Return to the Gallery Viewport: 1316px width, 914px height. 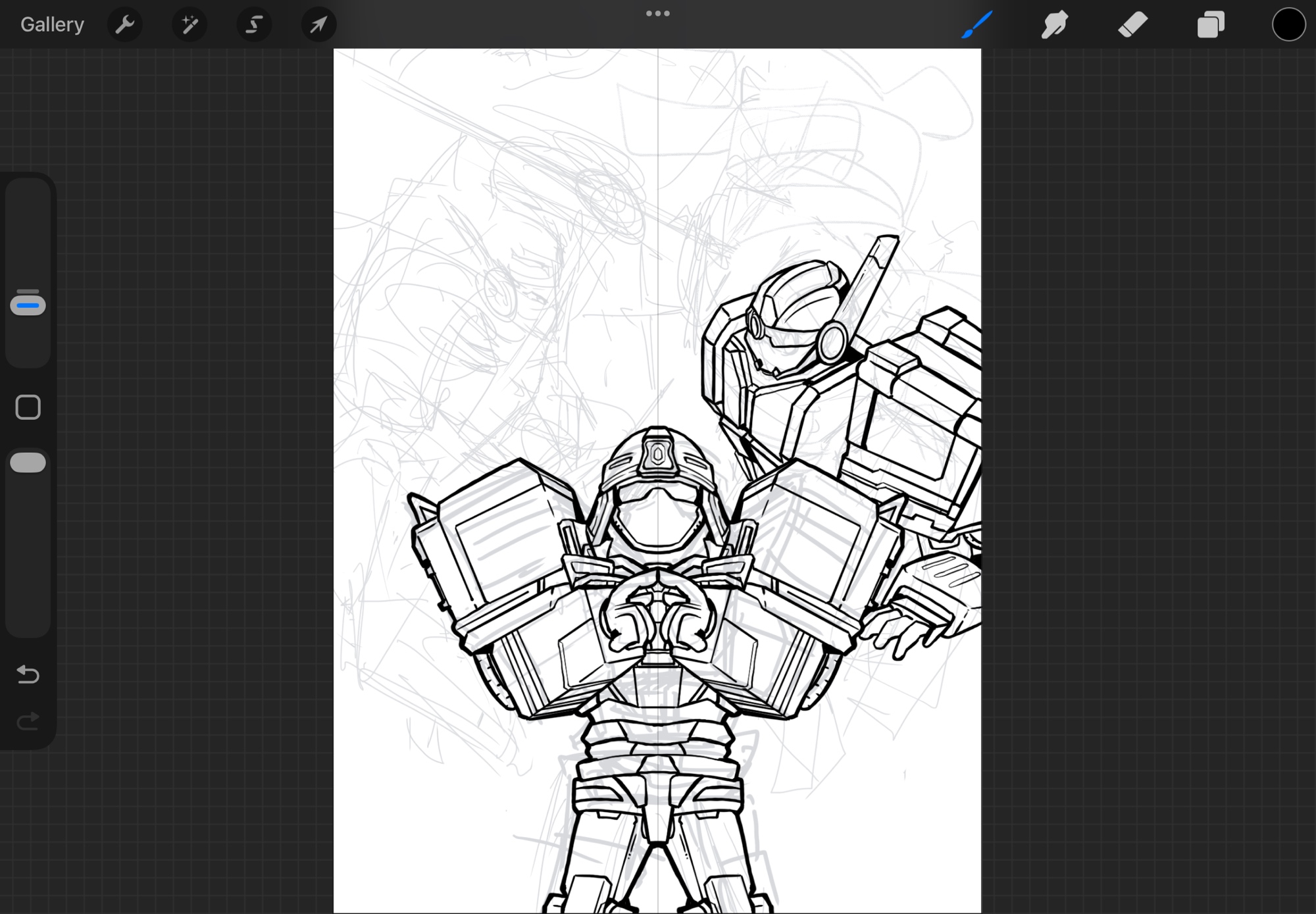click(x=52, y=25)
